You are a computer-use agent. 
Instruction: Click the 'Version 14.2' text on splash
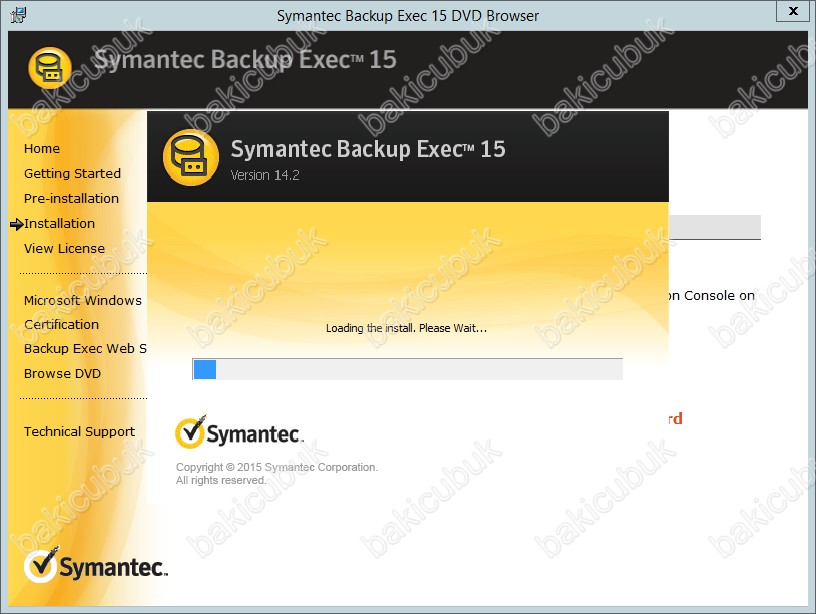(265, 175)
